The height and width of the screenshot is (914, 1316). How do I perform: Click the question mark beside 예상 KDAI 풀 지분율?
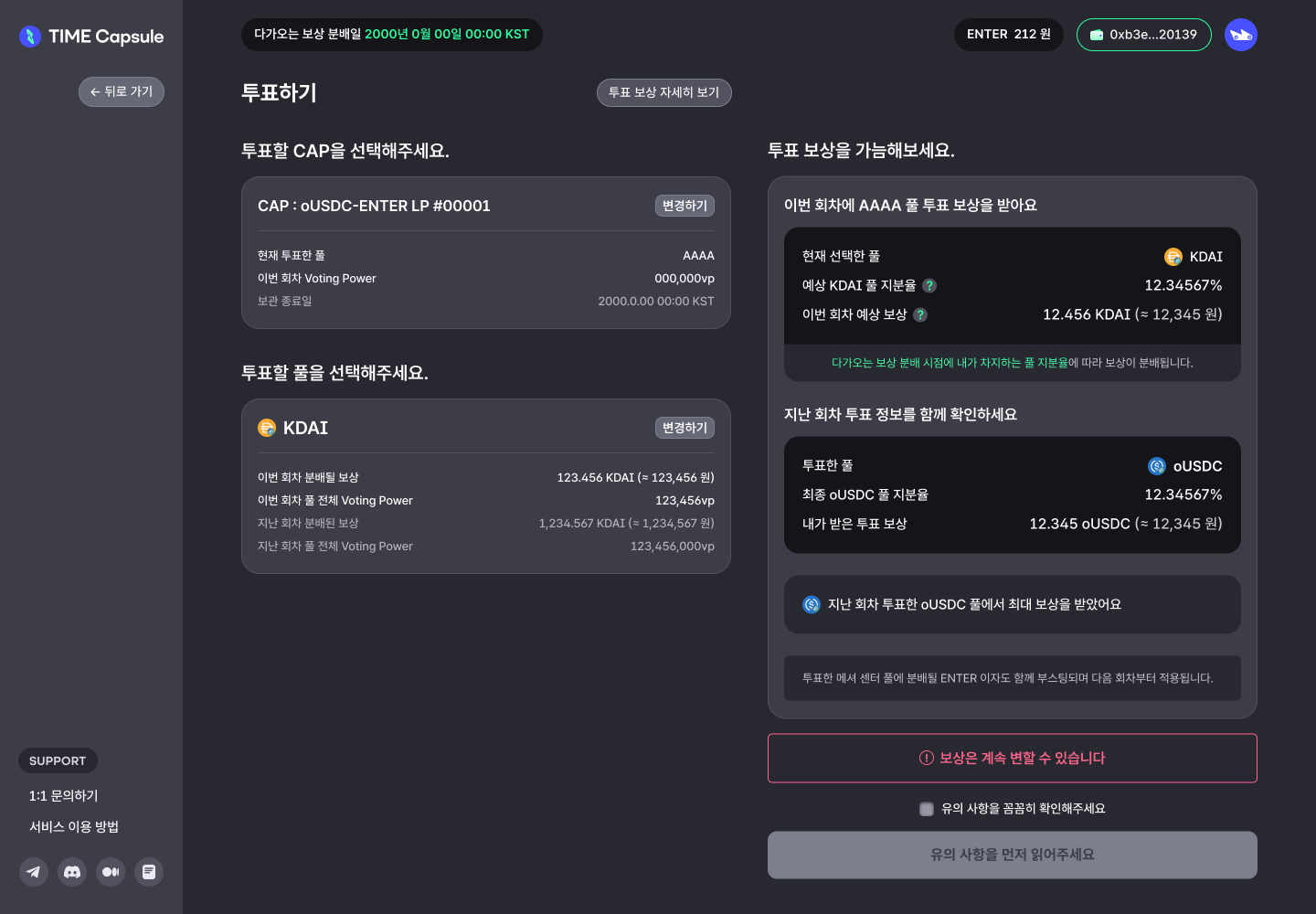tap(929, 285)
